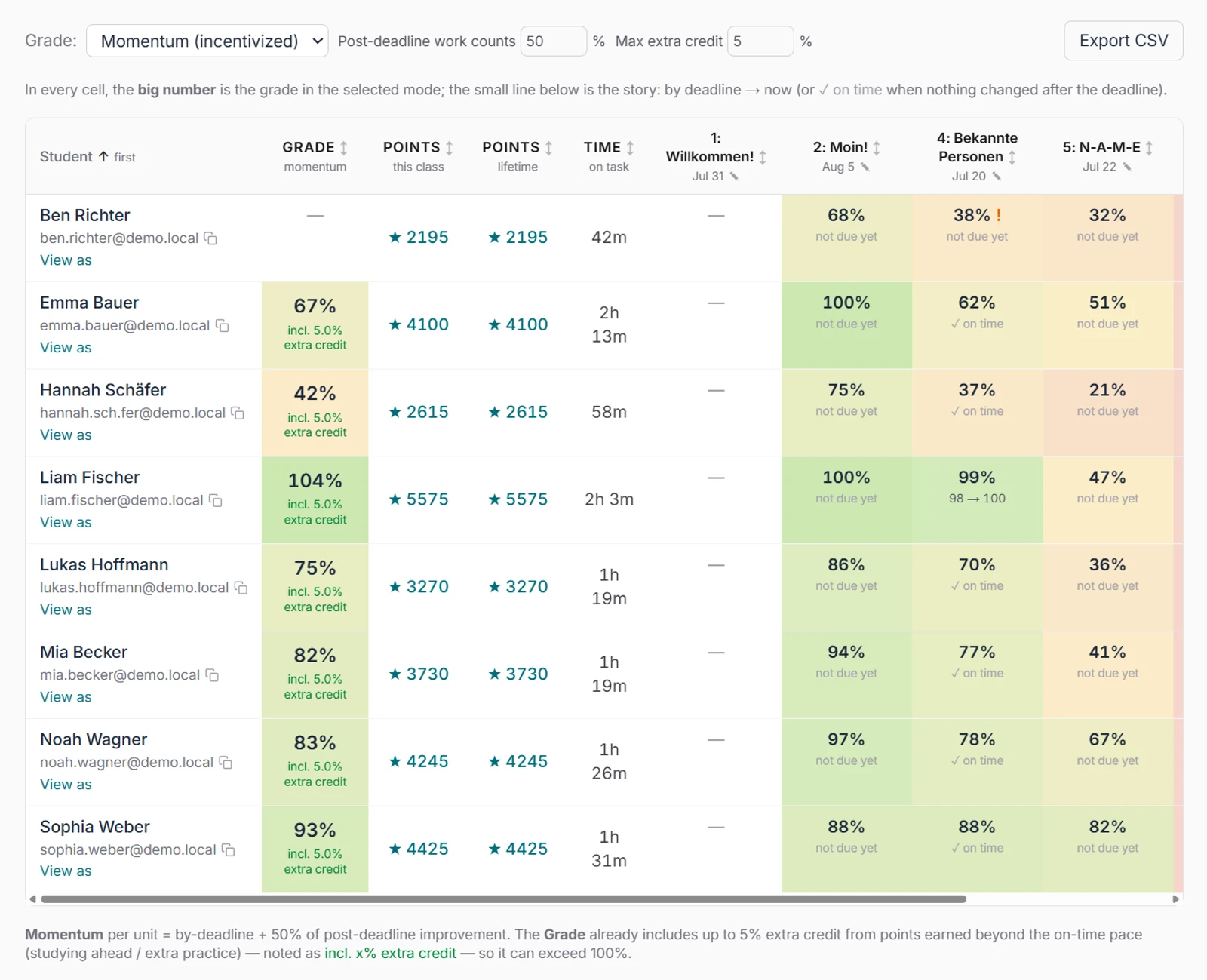
Task: Copy Mia Becker's email address
Action: pyautogui.click(x=213, y=675)
